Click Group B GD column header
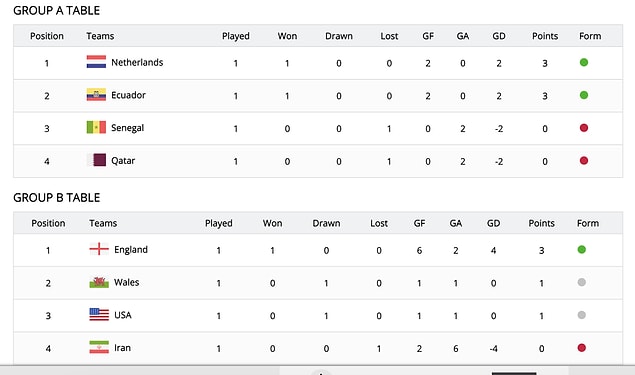 (493, 223)
